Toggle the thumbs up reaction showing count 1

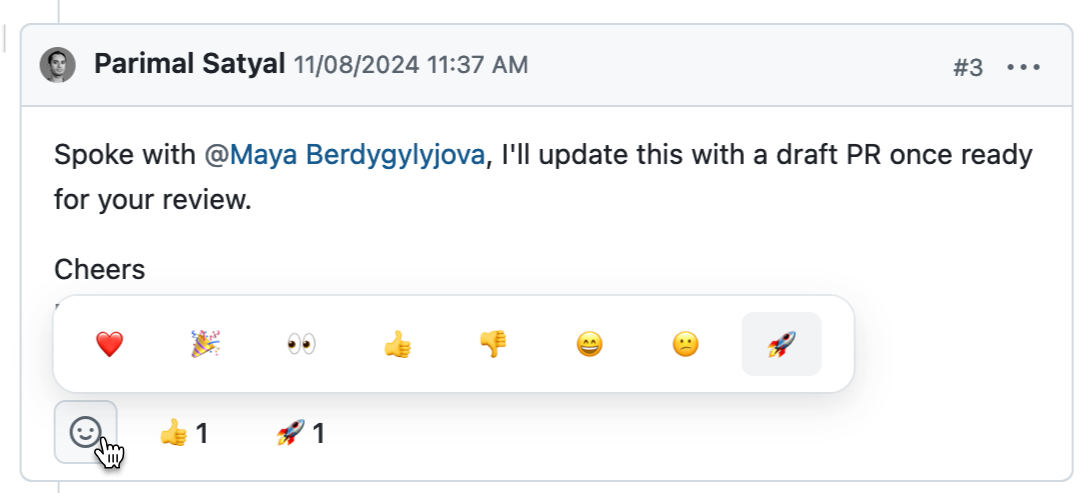pos(185,434)
